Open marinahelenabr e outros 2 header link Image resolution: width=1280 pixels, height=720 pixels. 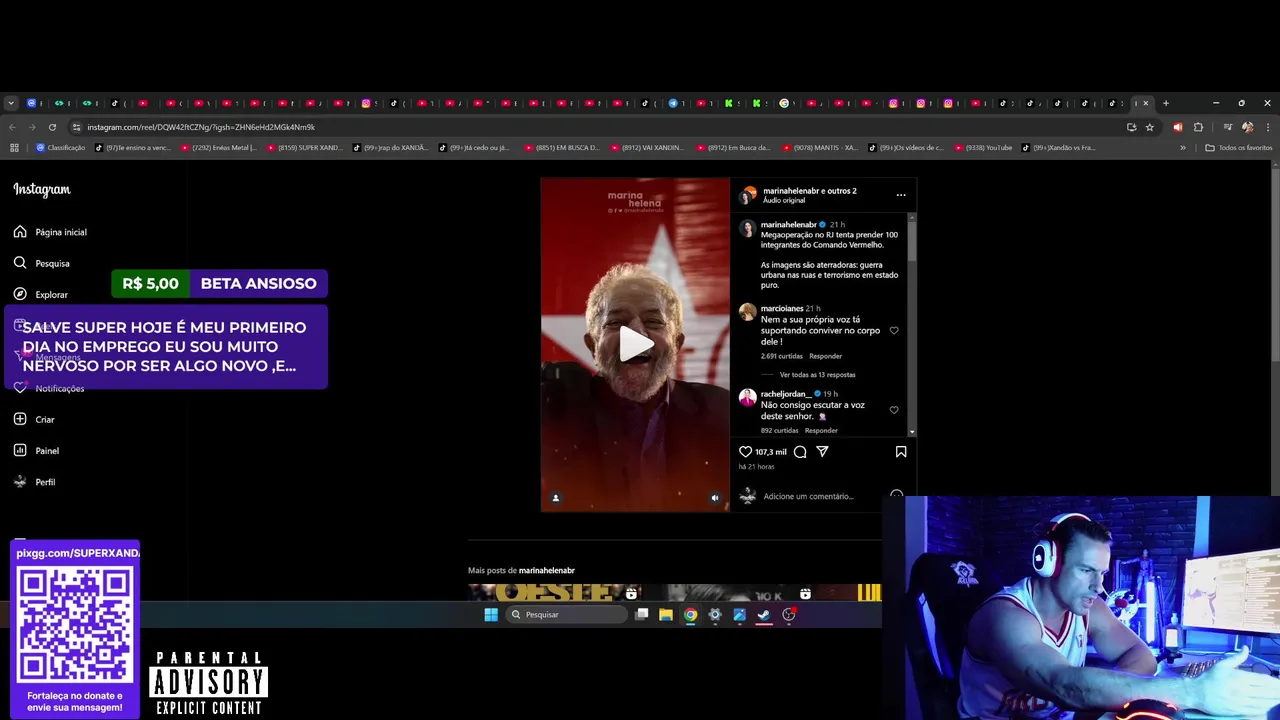[809, 190]
